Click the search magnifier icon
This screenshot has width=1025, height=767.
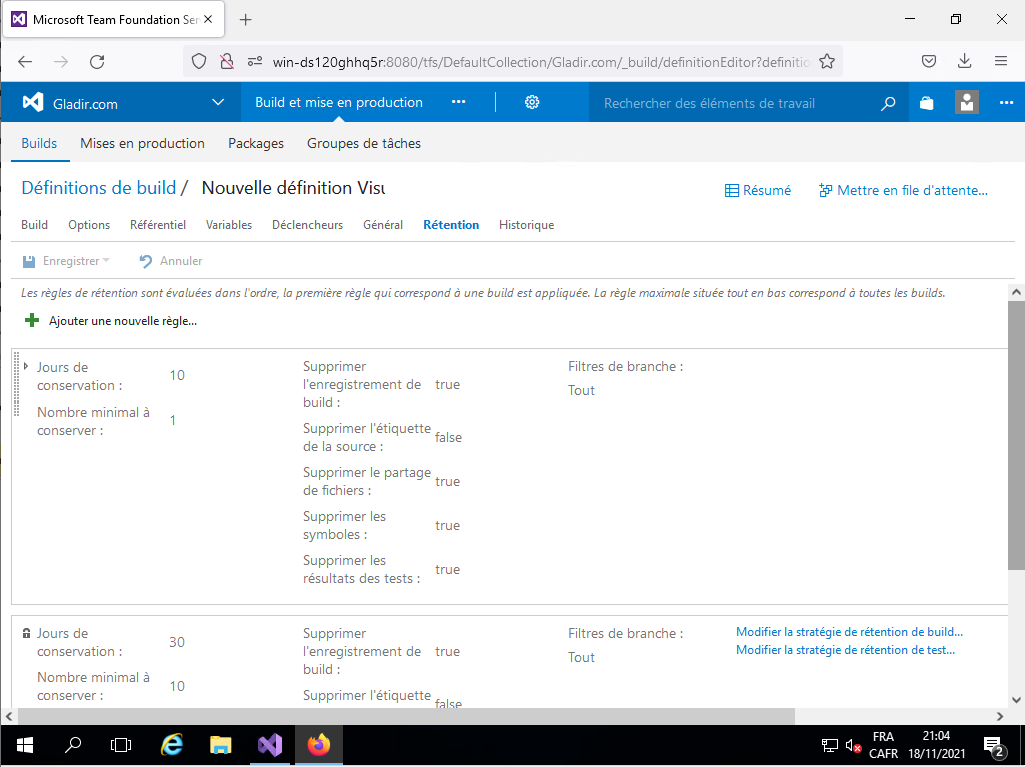point(888,103)
